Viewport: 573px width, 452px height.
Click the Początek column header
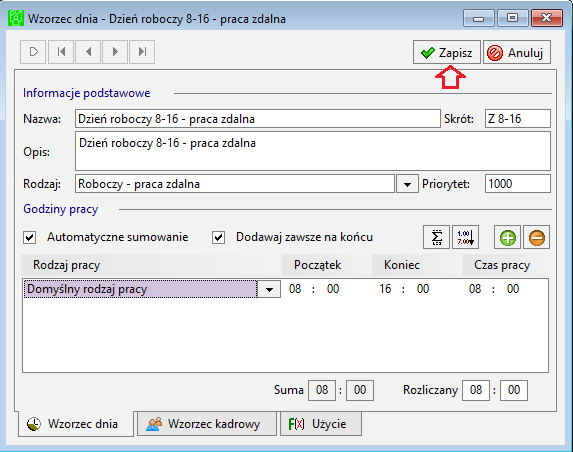[x=327, y=265]
